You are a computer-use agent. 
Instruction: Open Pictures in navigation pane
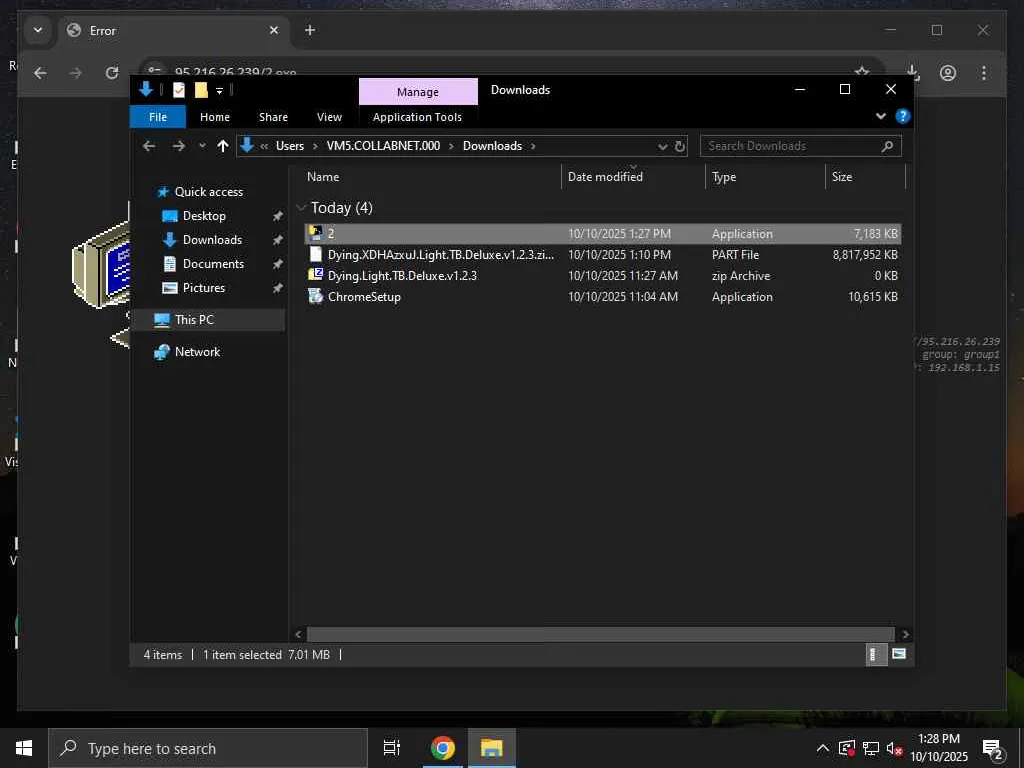pyautogui.click(x=204, y=288)
